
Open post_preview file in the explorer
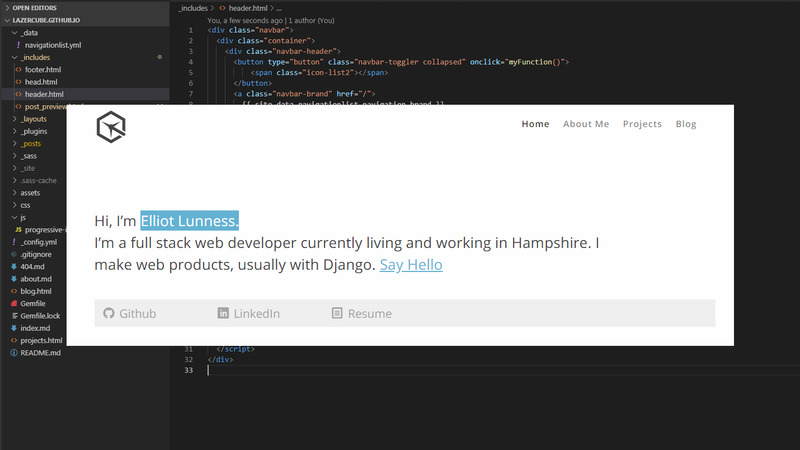46,107
